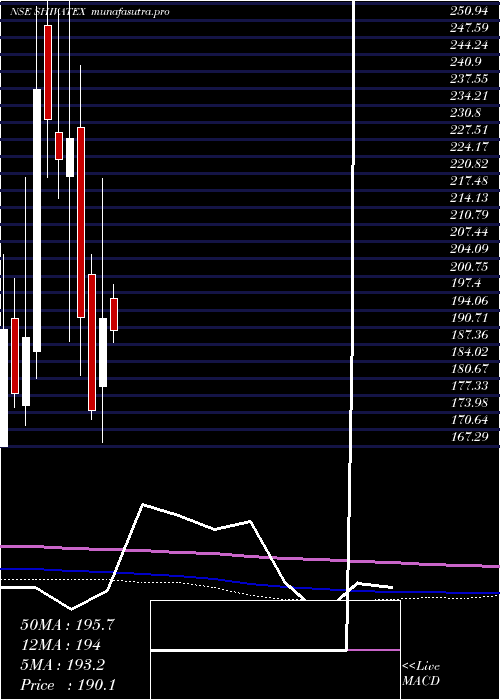Click price label 180.67
Image resolution: width=500 pixels, height=700 pixels.
coord(469,368)
